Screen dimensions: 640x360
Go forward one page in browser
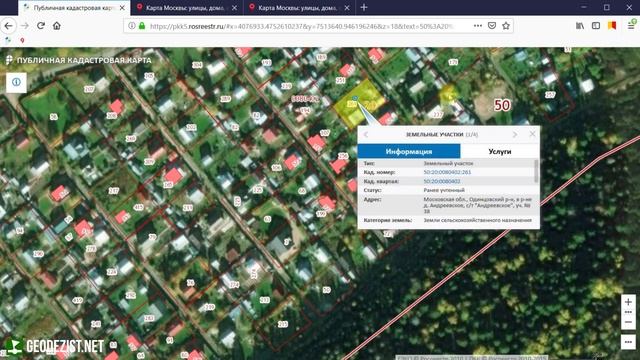click(24, 26)
